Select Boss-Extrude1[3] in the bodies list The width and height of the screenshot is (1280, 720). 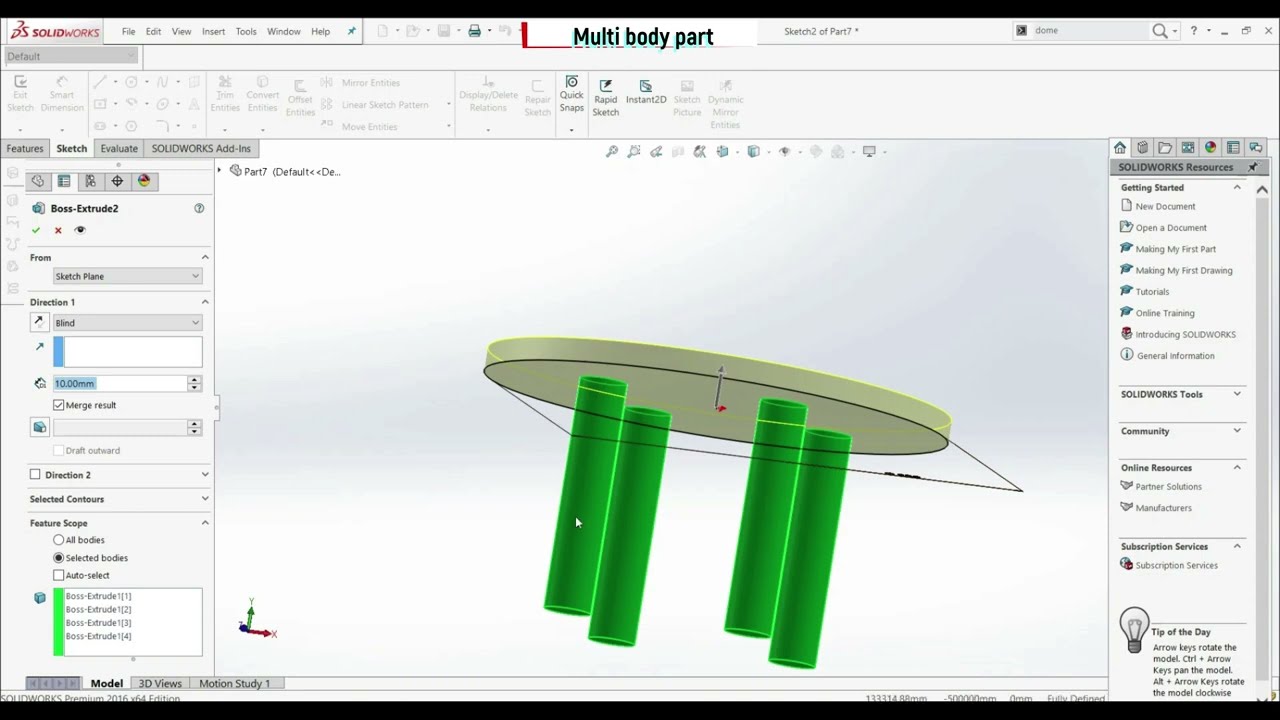coord(98,623)
